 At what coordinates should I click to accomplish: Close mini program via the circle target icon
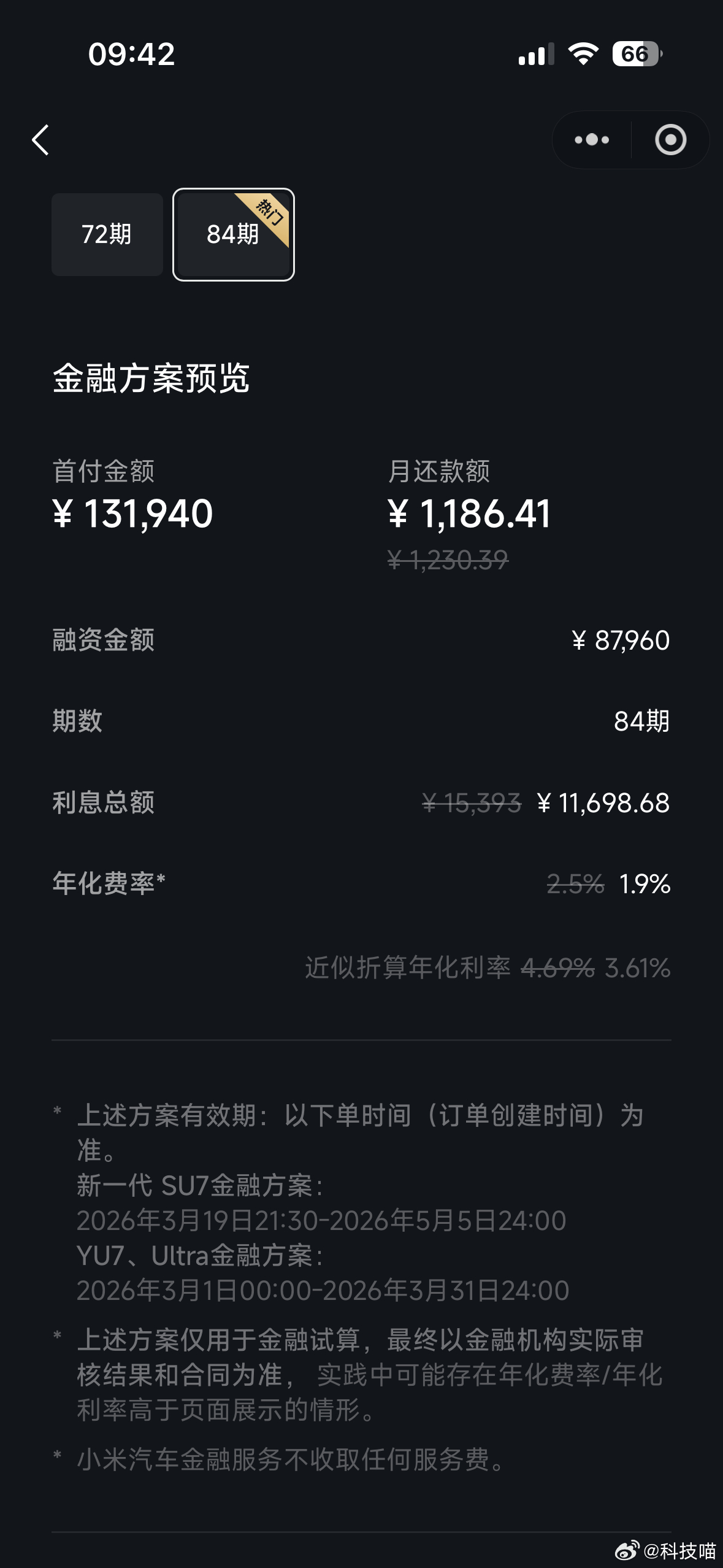(x=670, y=140)
